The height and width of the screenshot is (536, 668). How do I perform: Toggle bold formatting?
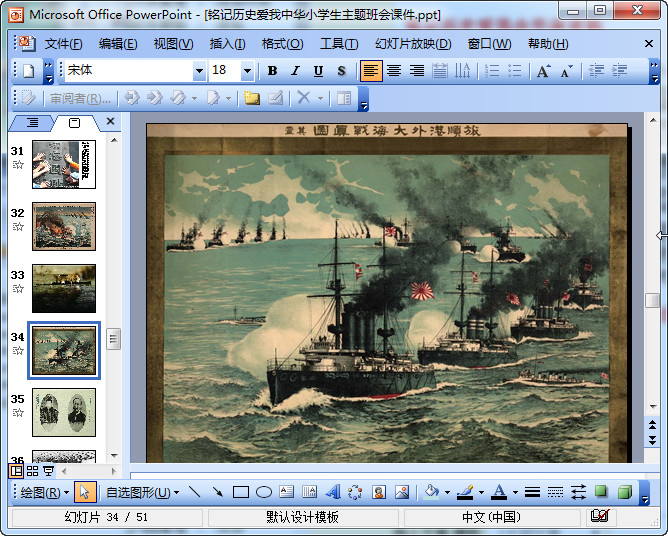273,71
